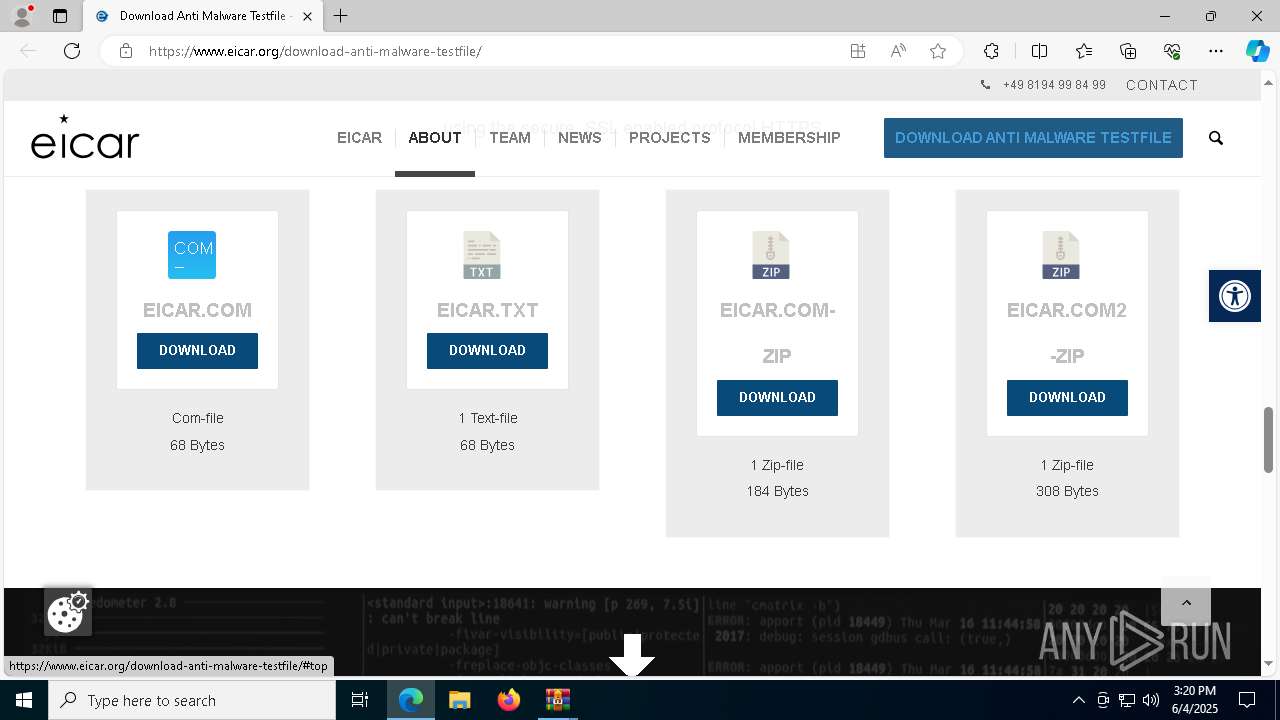Reload the page with the refresh icon
1280x720 pixels.
pos(72,51)
